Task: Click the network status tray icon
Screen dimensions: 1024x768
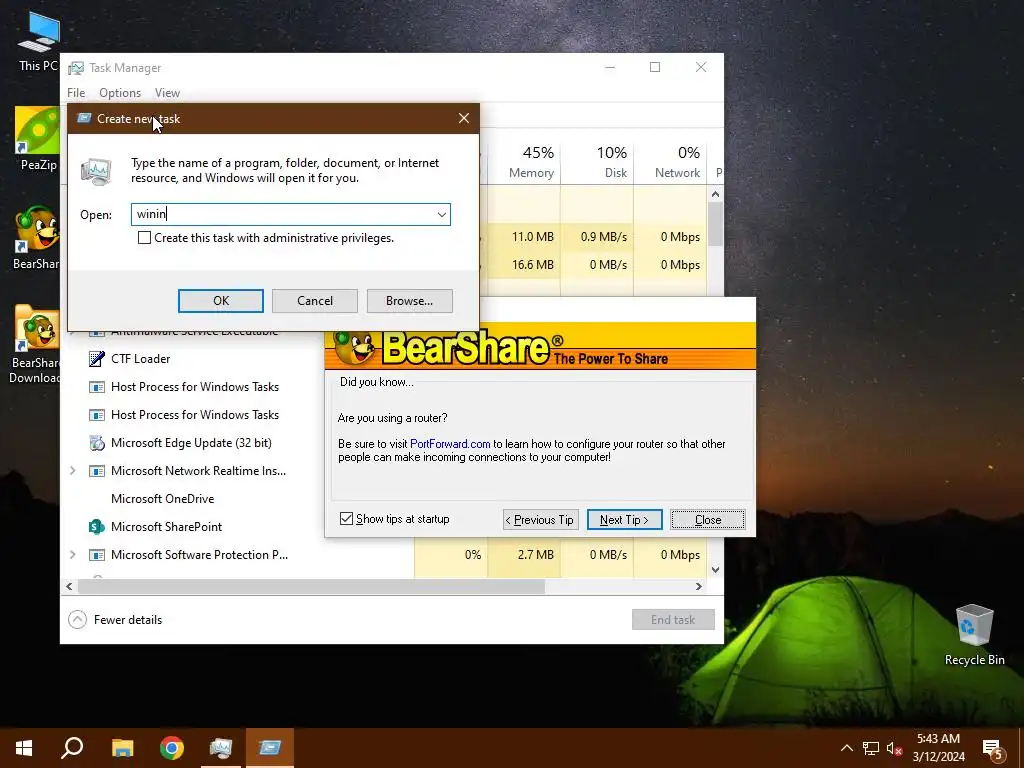Action: pos(871,748)
